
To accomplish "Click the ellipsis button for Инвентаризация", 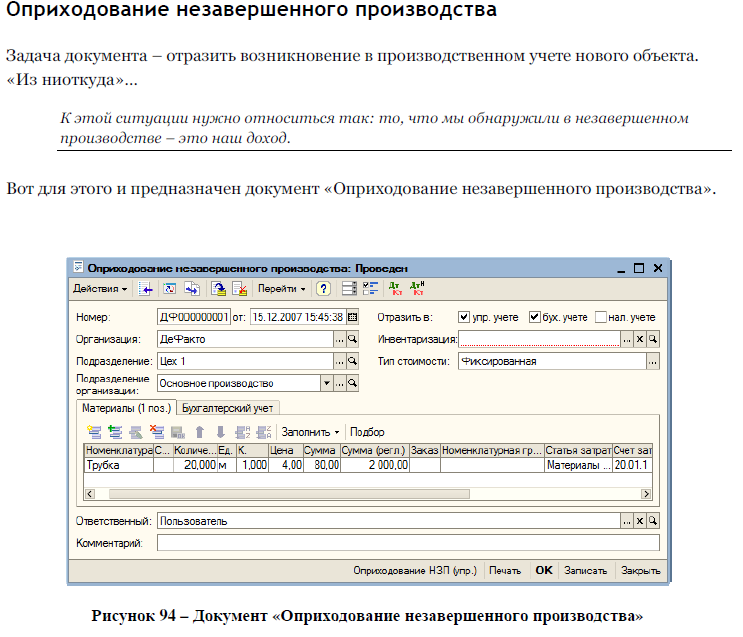I will coord(627,339).
